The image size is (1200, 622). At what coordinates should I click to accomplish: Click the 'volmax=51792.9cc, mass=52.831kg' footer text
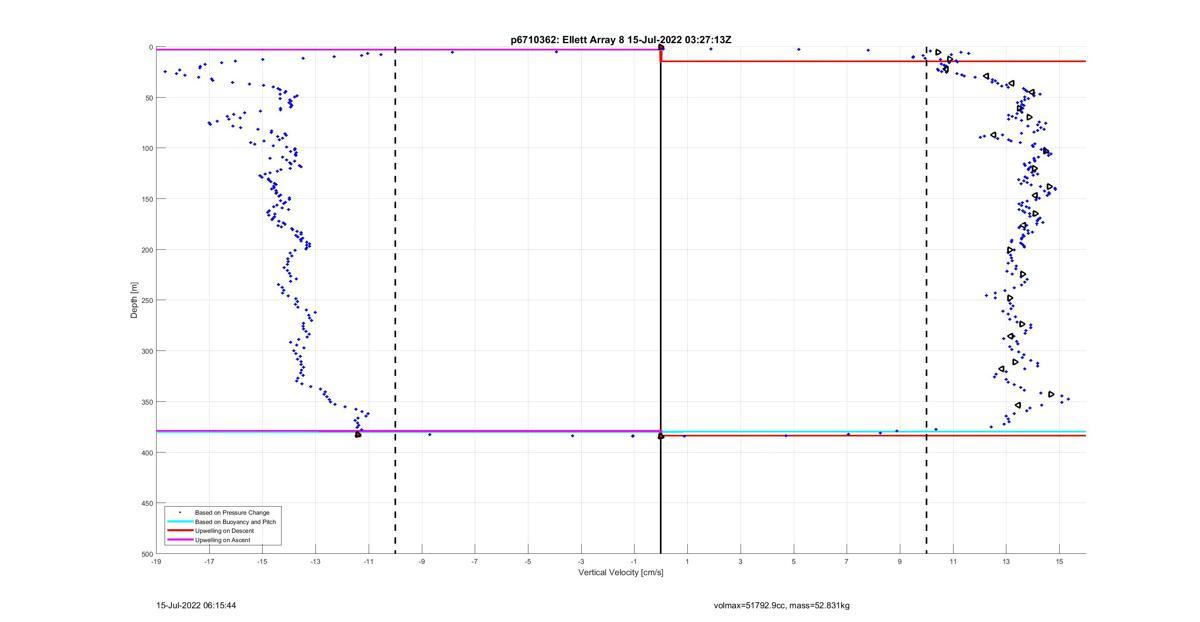point(782,605)
